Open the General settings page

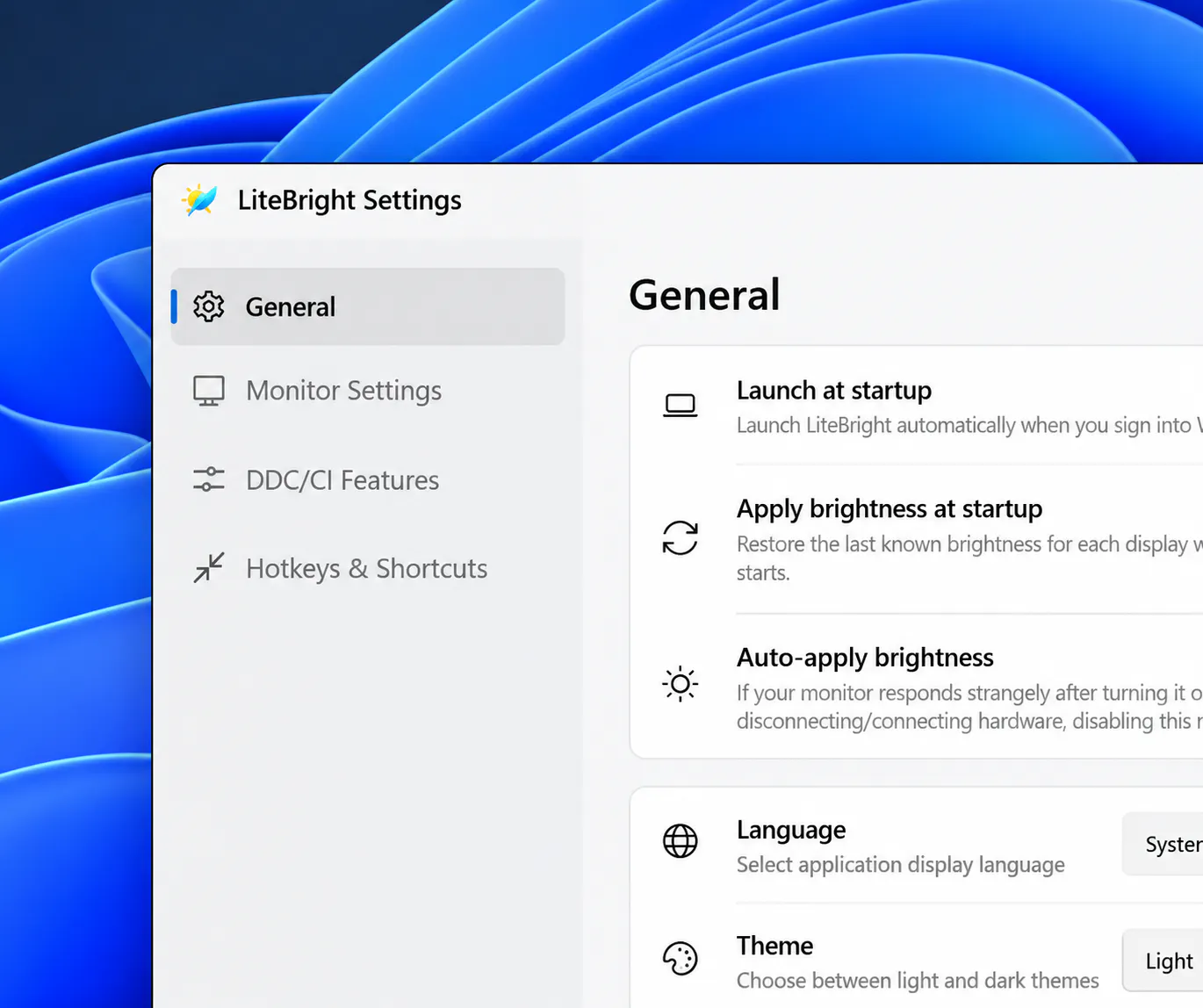click(x=368, y=306)
